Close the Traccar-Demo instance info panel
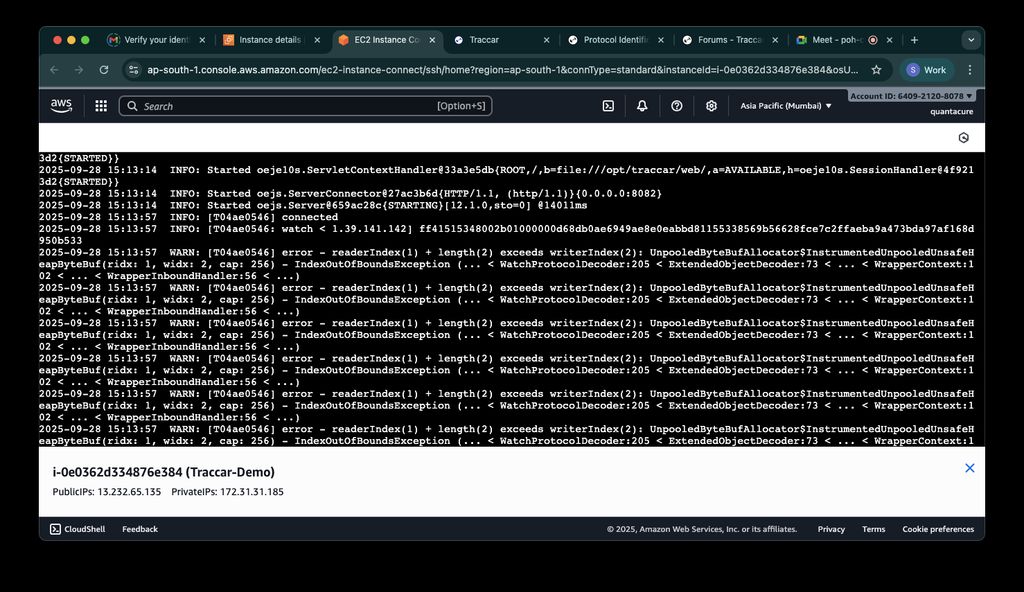 pos(969,468)
